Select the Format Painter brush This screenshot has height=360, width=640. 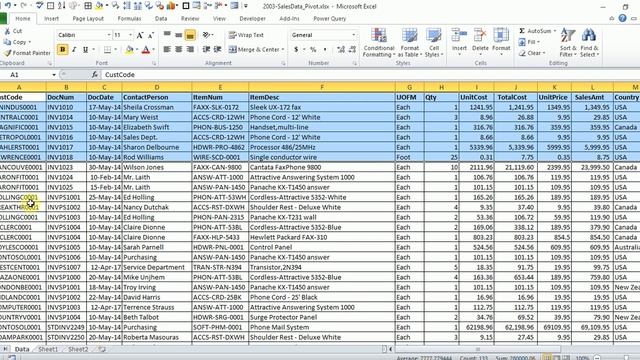click(7, 53)
